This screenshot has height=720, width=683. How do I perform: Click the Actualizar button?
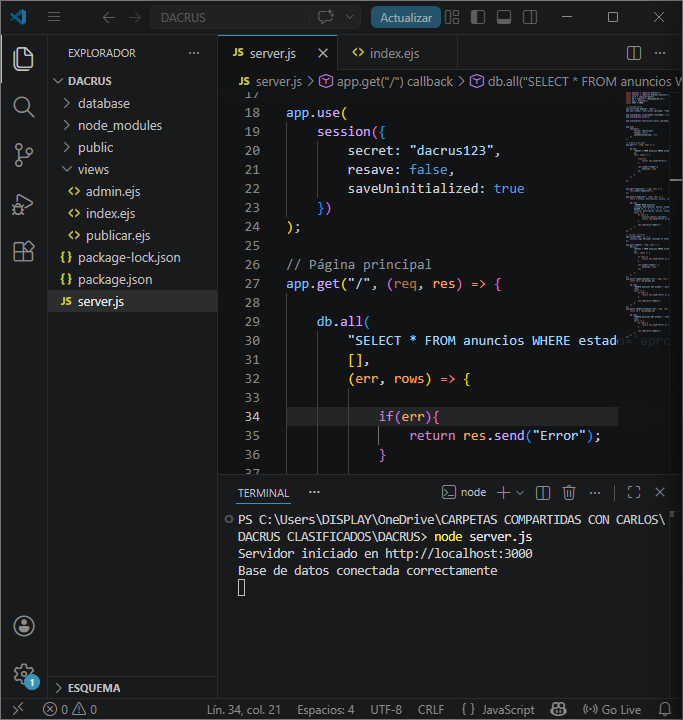[x=406, y=17]
